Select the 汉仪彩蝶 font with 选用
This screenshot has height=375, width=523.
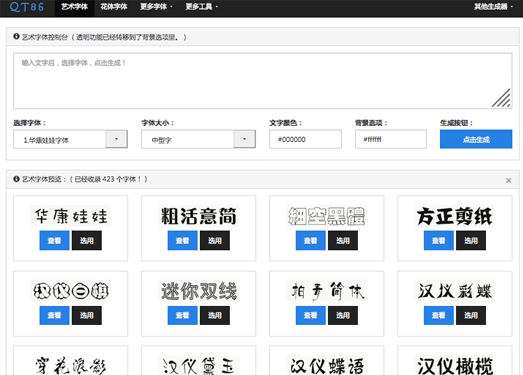coord(471,315)
